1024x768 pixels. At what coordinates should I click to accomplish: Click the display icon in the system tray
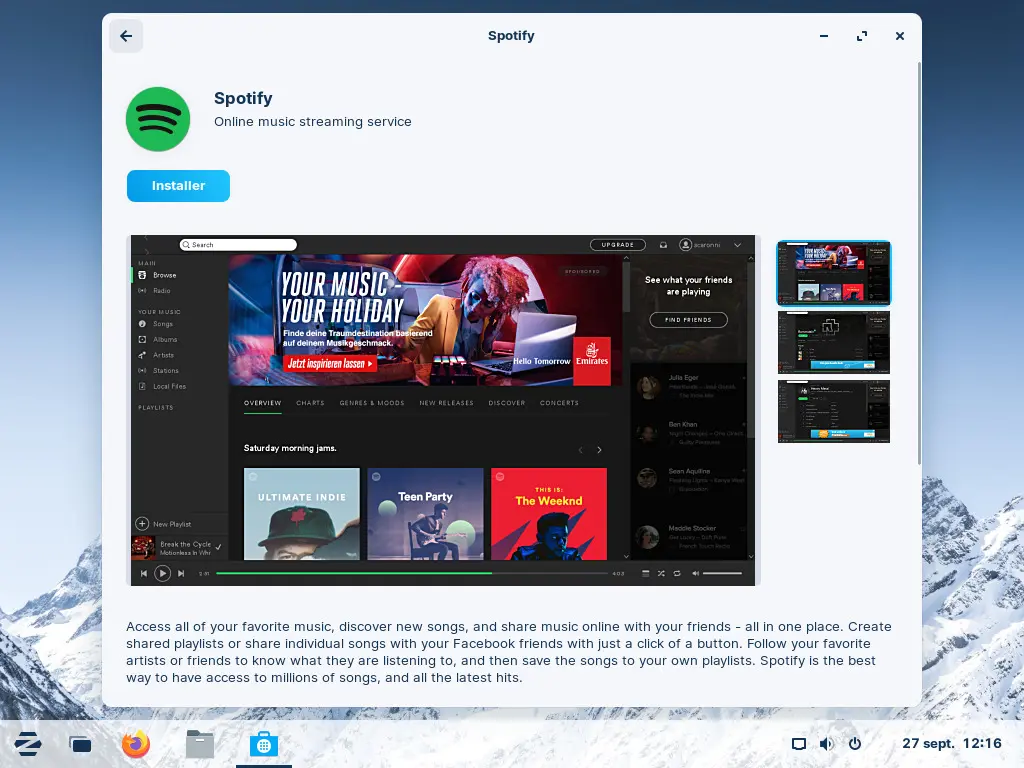(x=798, y=744)
